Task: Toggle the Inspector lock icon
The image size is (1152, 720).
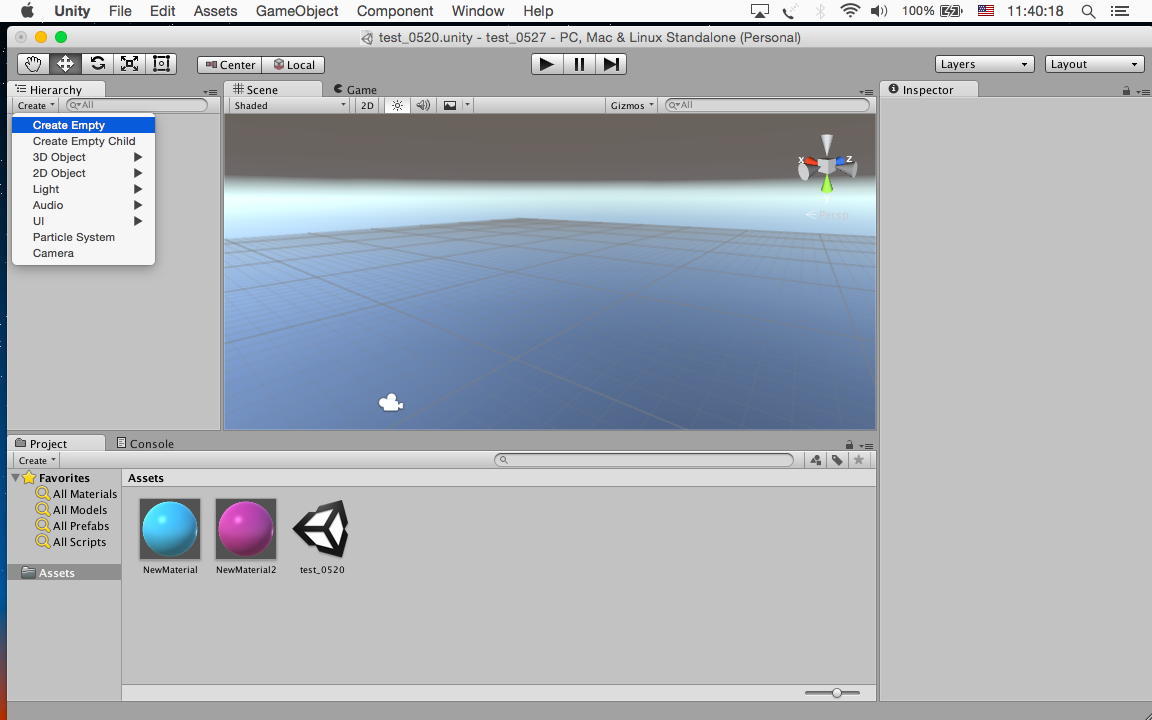Action: click(x=1126, y=90)
